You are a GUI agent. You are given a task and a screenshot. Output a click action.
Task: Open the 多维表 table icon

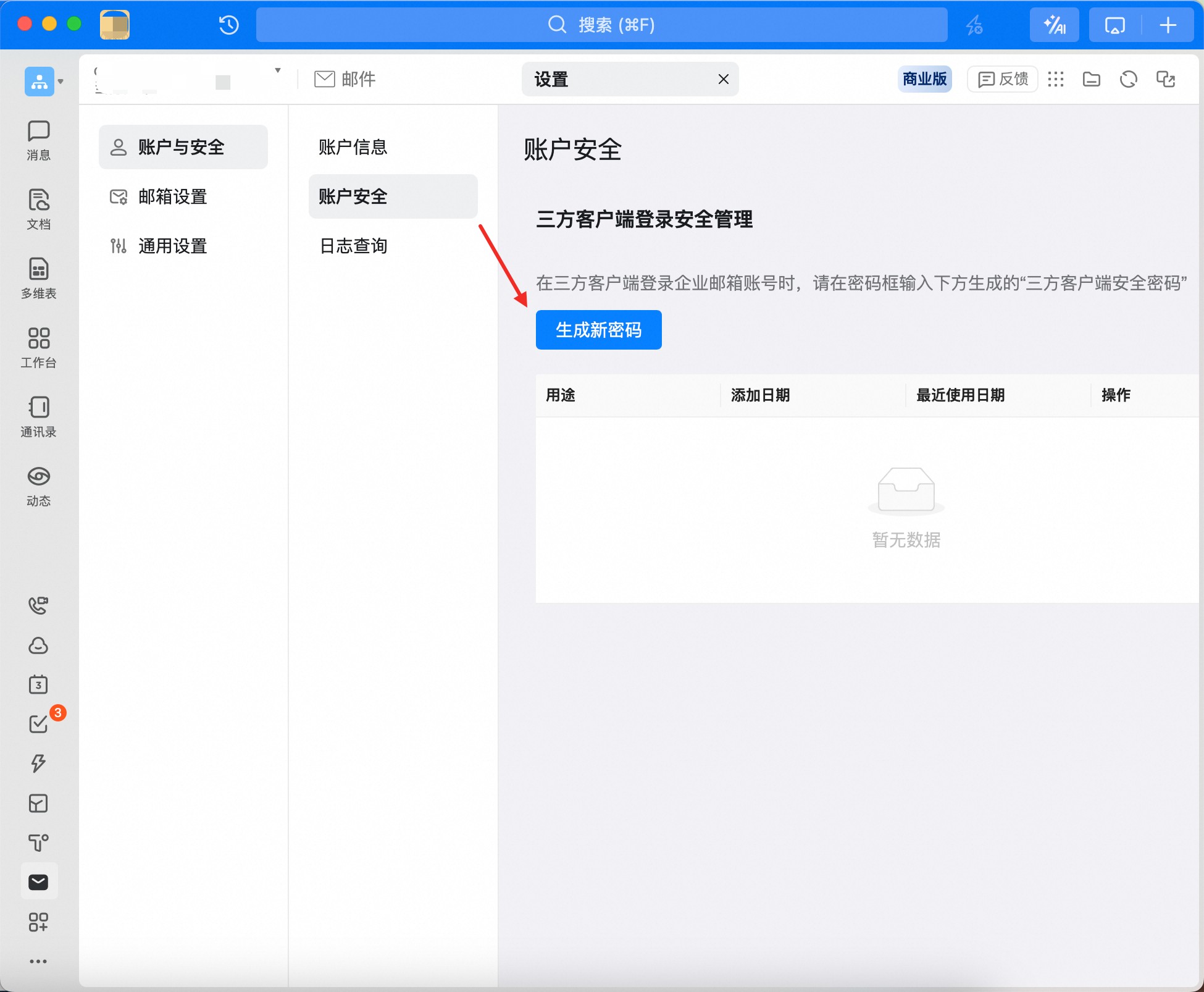click(x=38, y=279)
